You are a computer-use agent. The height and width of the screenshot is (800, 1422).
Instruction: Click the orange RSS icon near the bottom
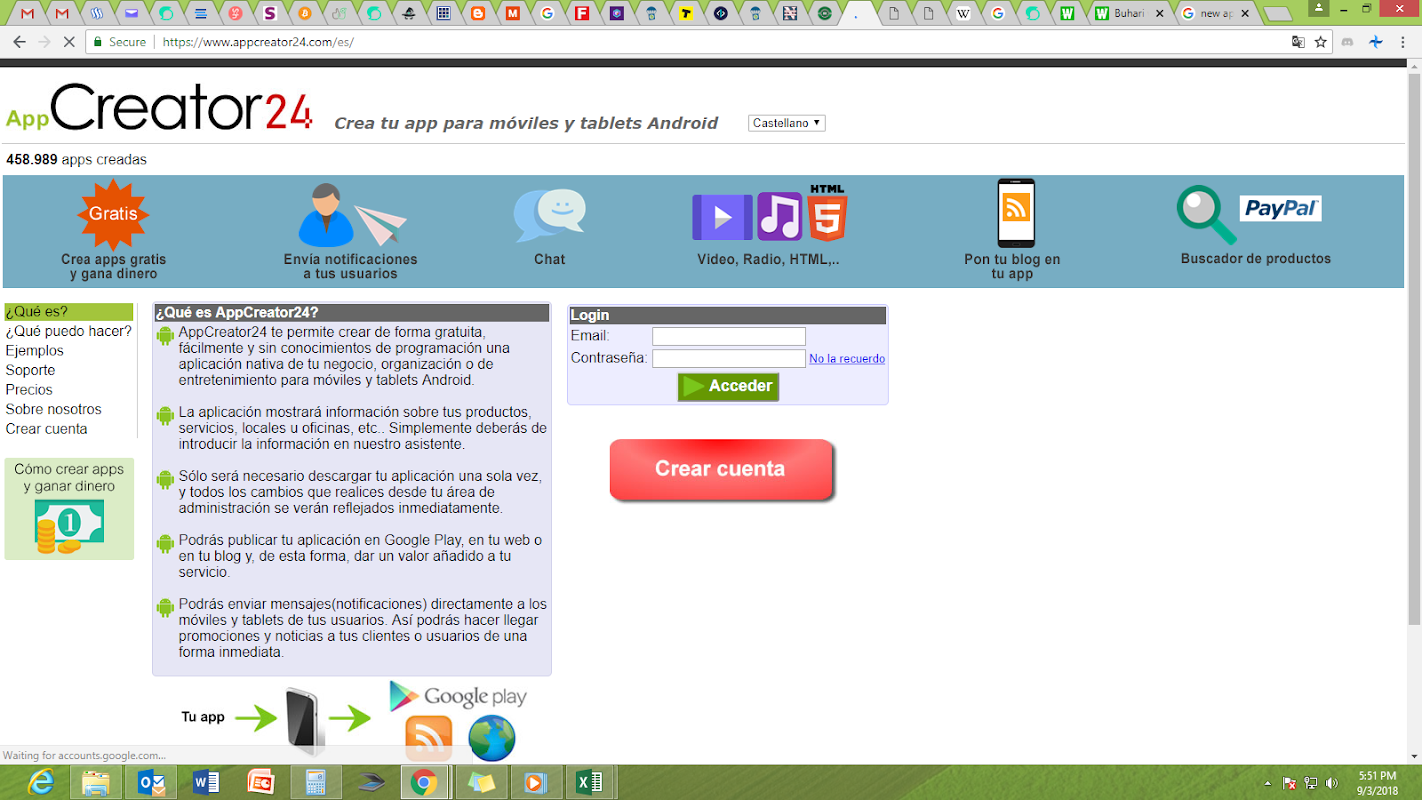pyautogui.click(x=428, y=739)
